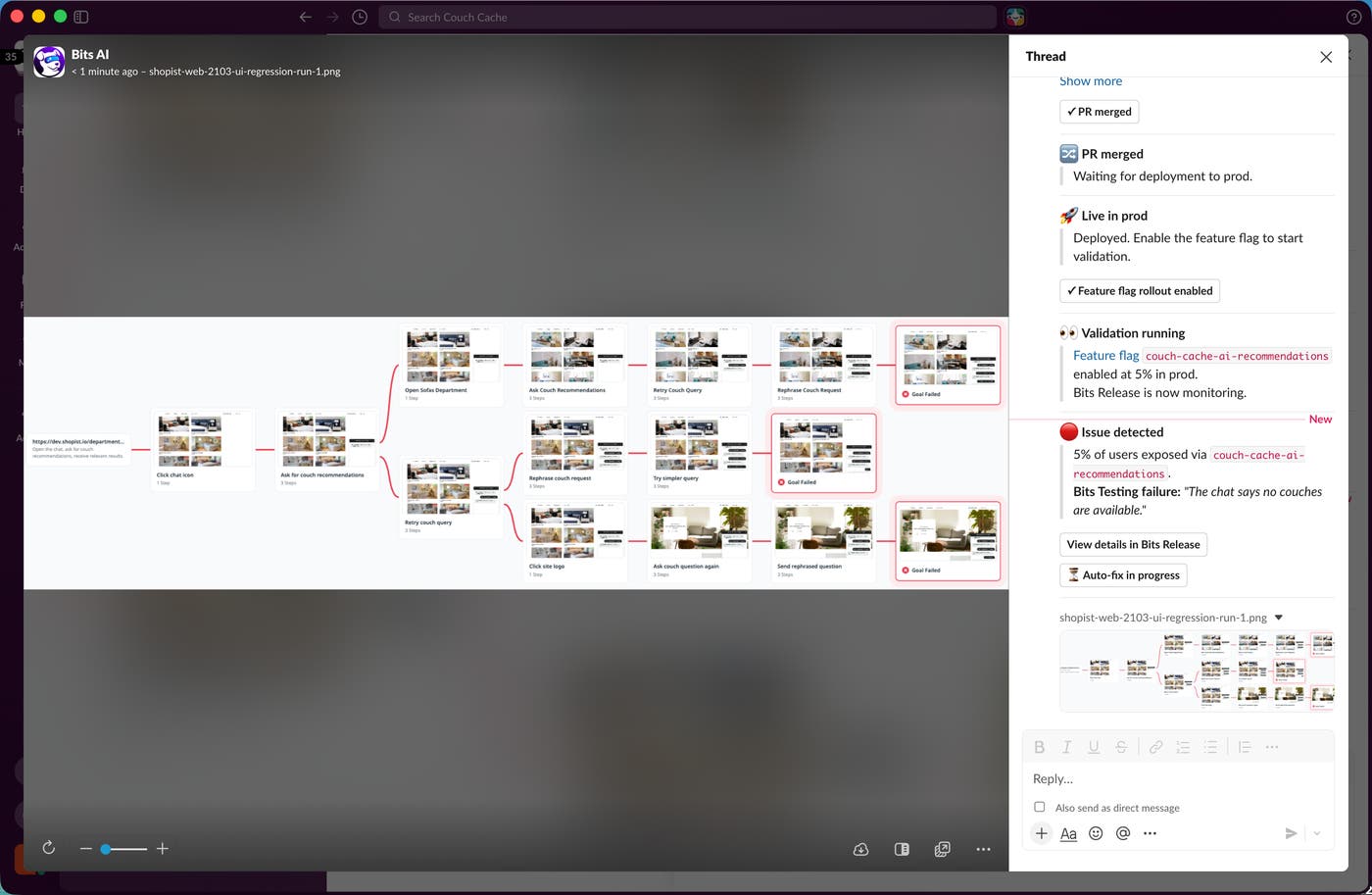The image size is (1372, 895).
Task: Mention someone with the @ icon
Action: click(x=1123, y=833)
